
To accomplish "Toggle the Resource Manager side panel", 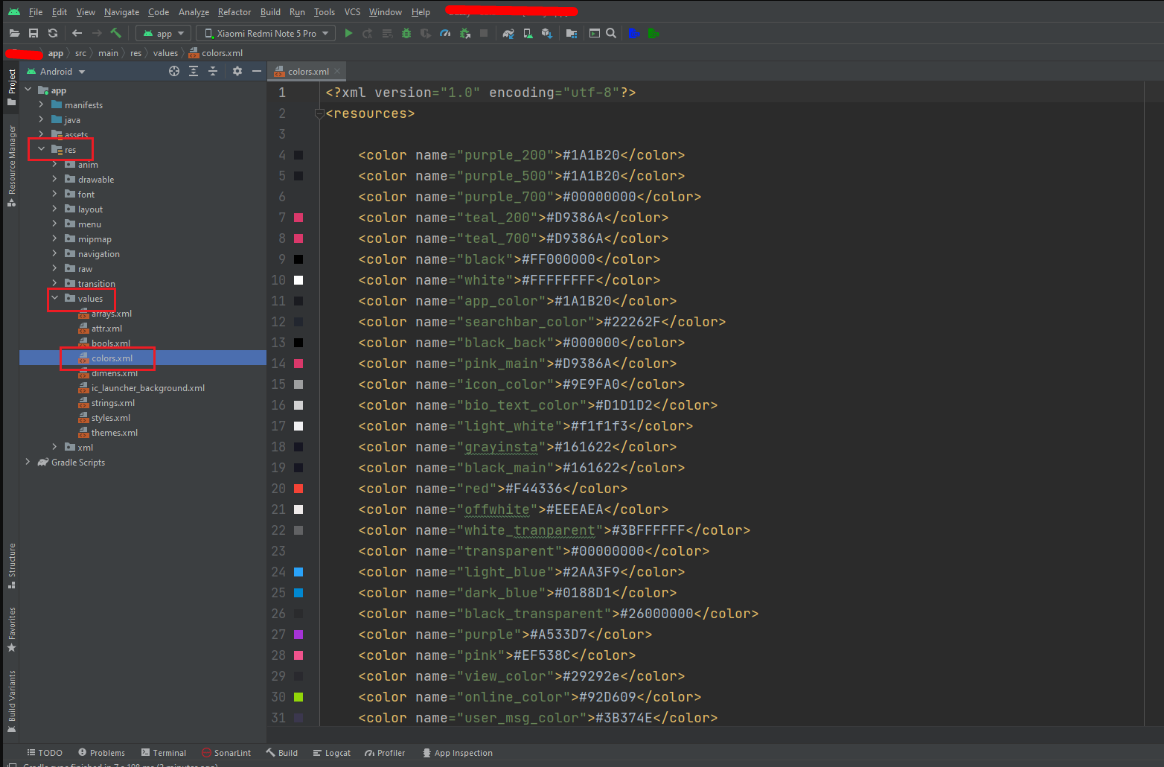I will click(12, 165).
